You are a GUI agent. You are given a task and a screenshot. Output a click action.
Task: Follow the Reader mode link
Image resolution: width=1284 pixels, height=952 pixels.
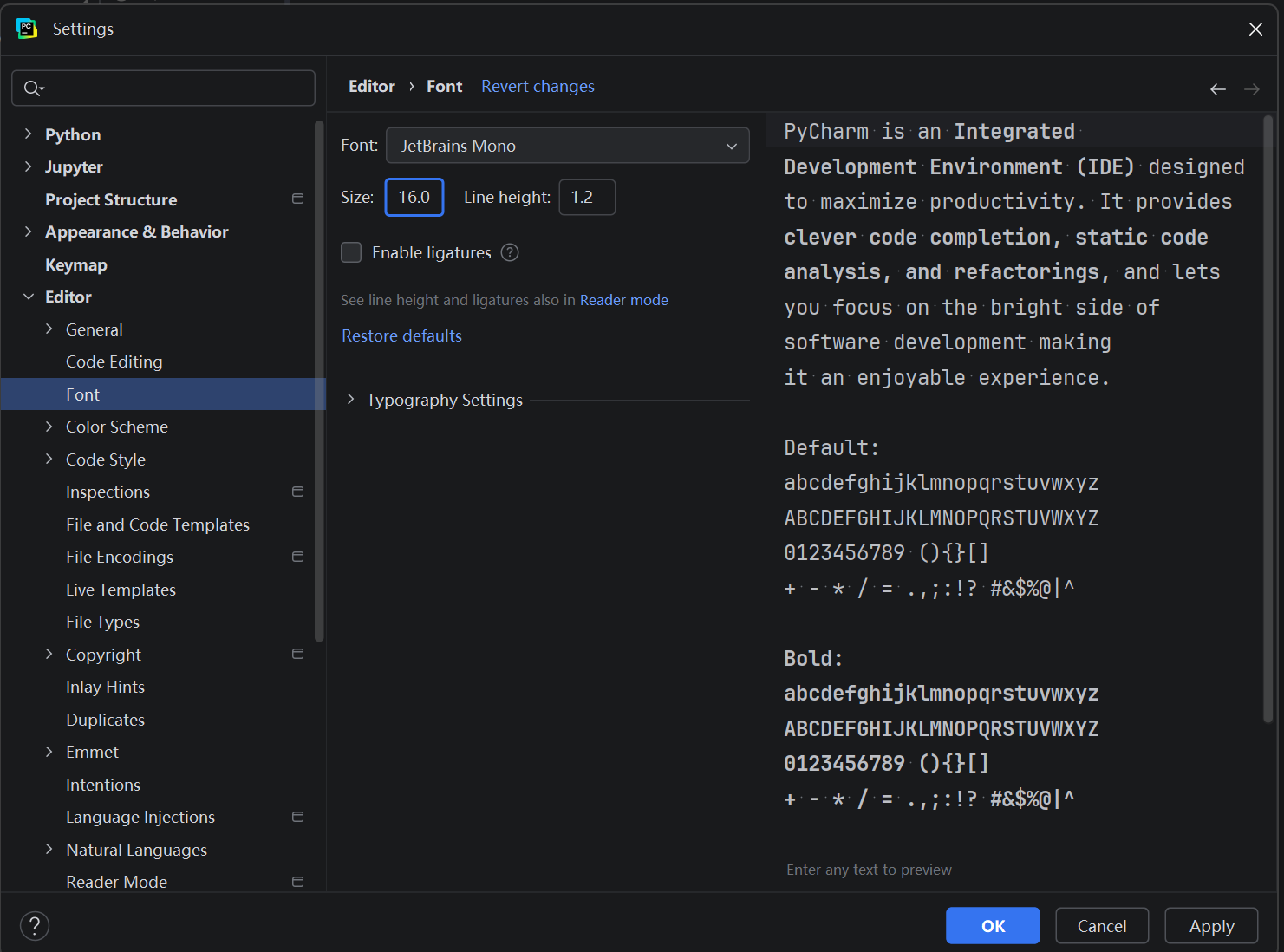(x=623, y=300)
